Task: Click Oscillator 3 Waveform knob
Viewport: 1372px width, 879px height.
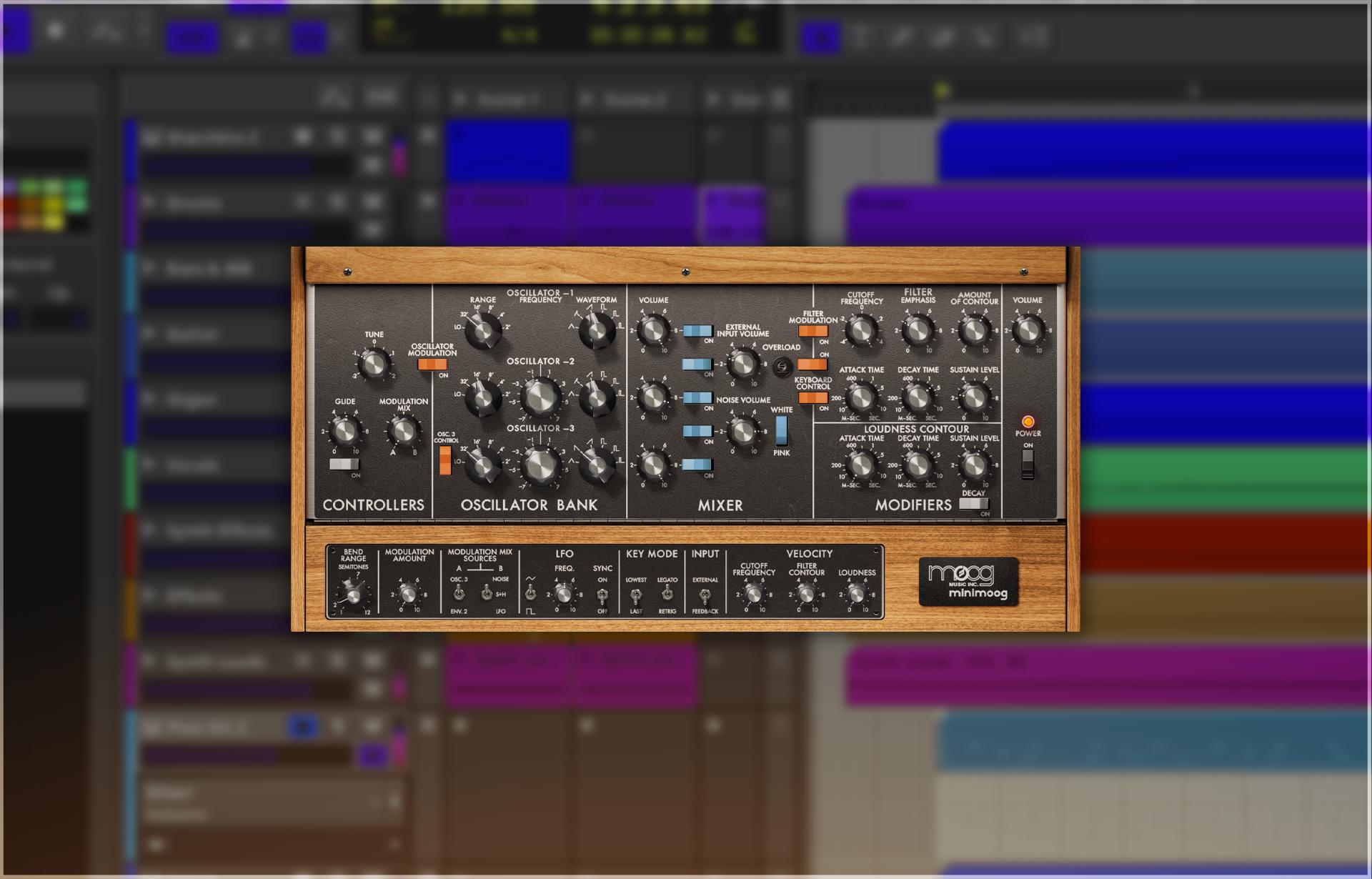Action: [x=596, y=465]
